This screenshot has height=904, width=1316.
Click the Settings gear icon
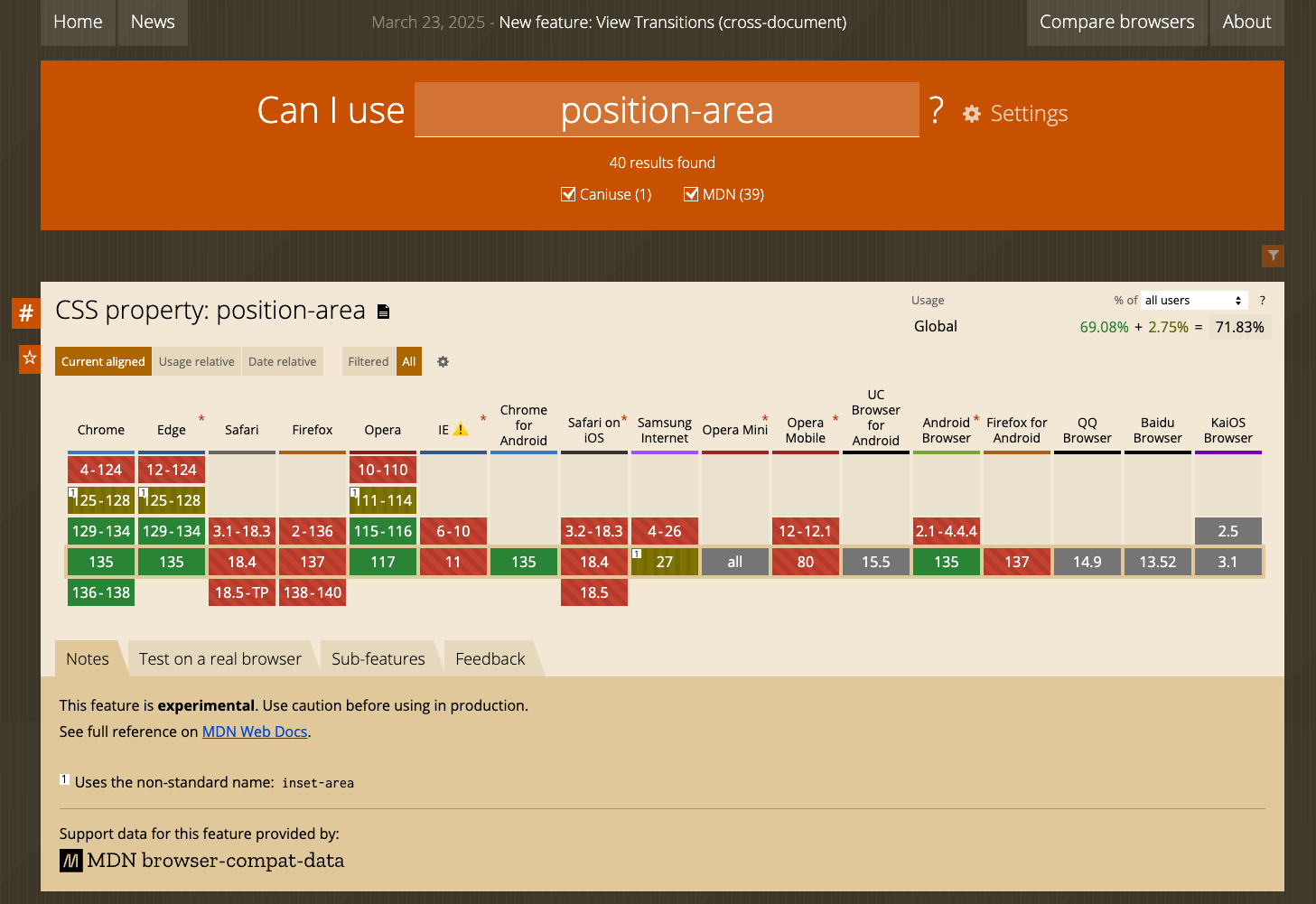[x=972, y=114]
